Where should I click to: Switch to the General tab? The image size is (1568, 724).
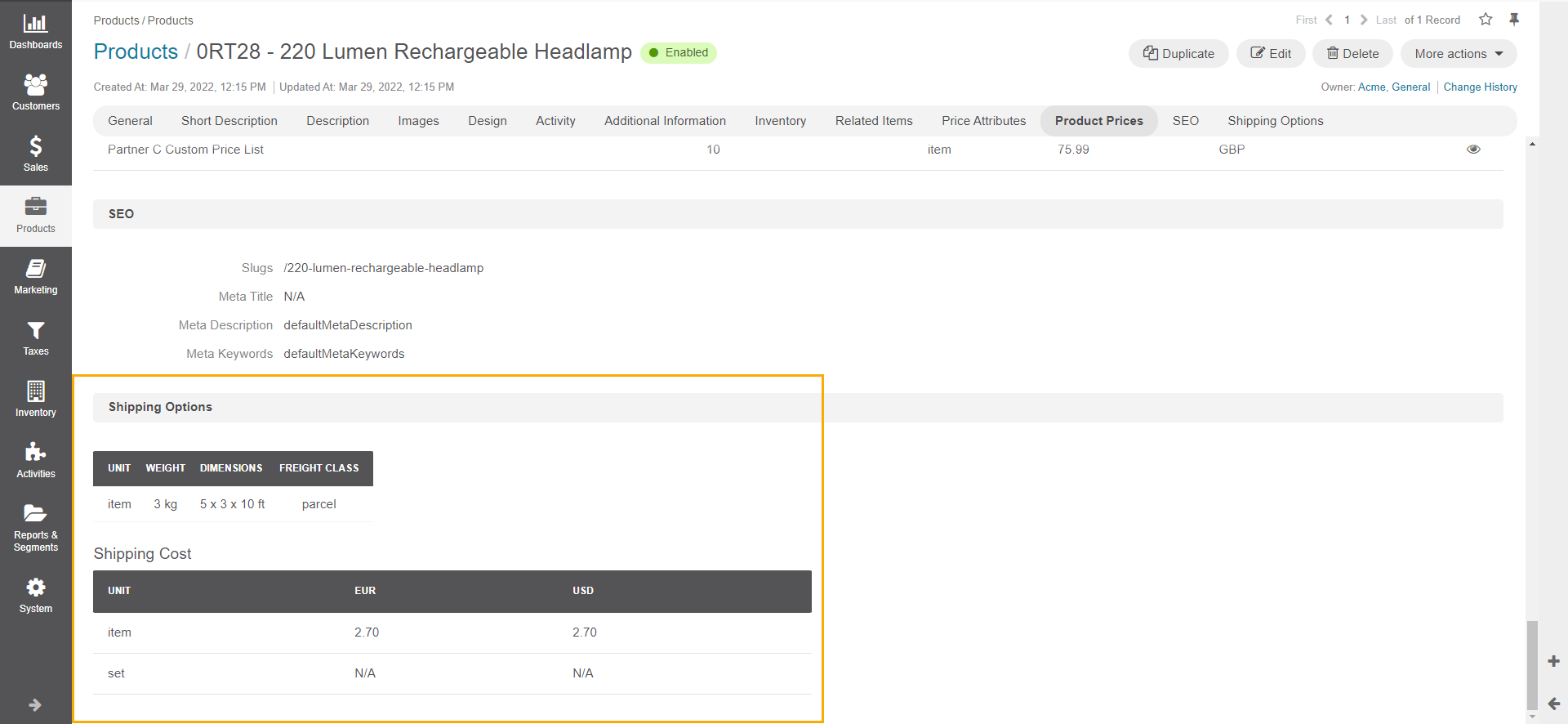130,121
